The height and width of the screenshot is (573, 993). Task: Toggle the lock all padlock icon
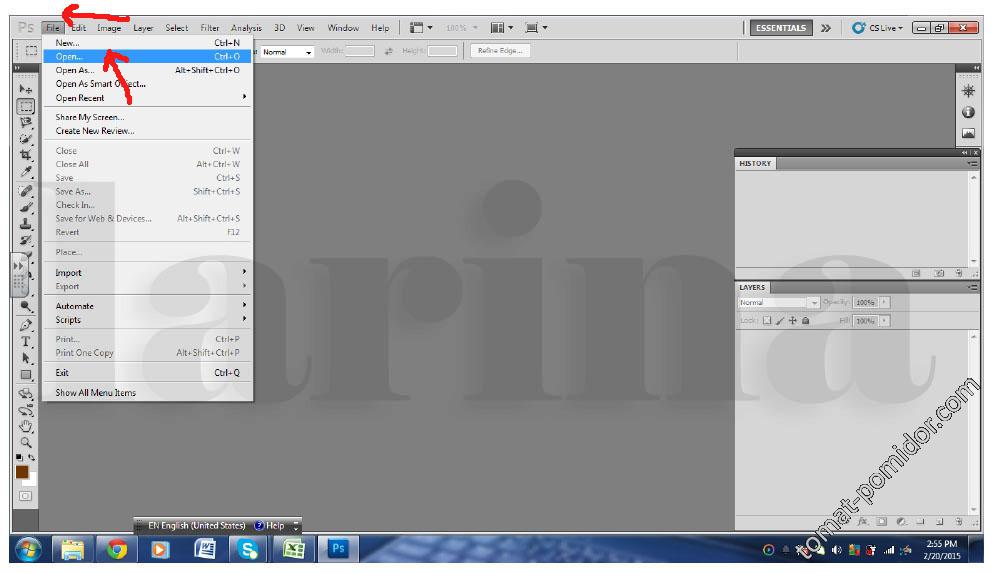pyautogui.click(x=806, y=321)
